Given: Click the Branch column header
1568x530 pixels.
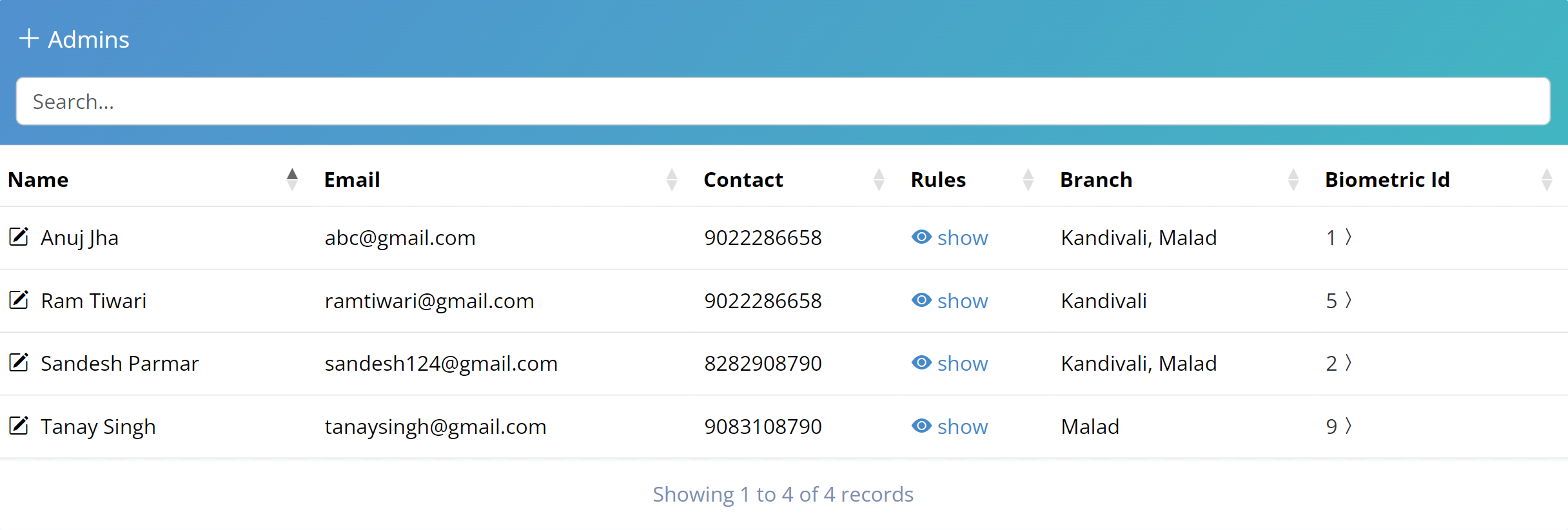Looking at the screenshot, I should pos(1096,179).
